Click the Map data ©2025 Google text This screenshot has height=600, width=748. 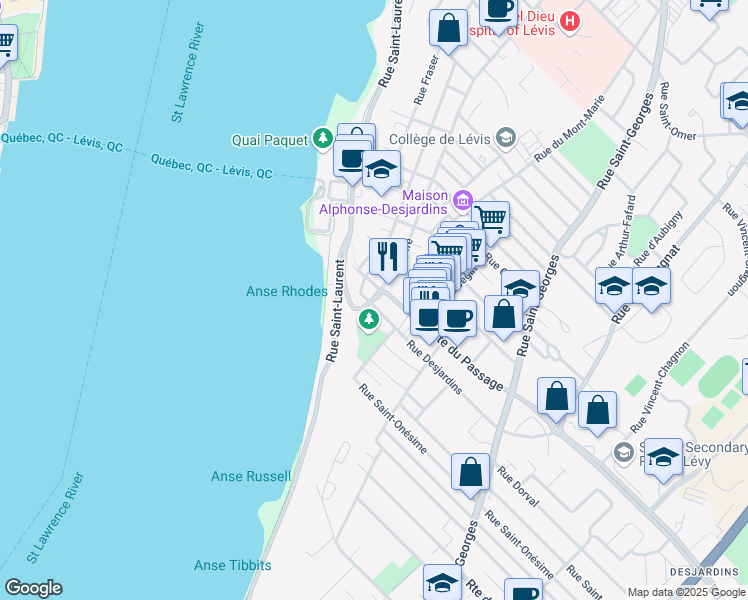click(687, 592)
